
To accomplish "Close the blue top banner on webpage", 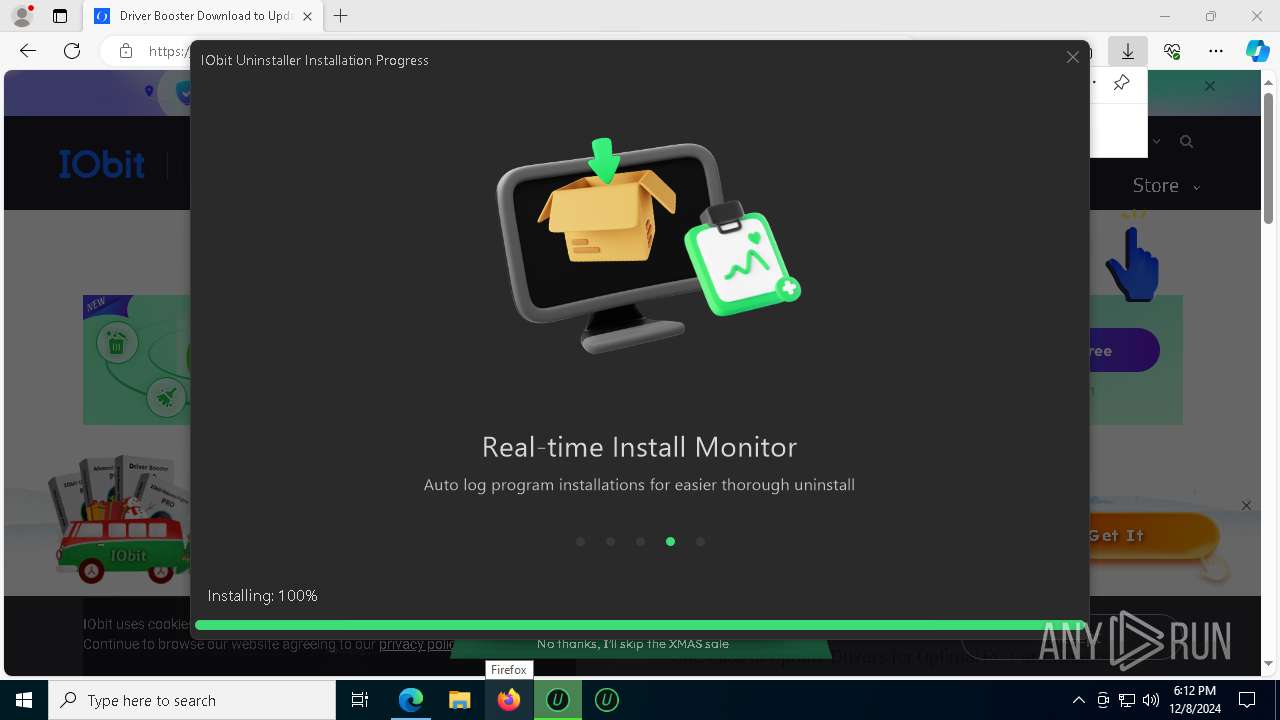I will 1210,86.
